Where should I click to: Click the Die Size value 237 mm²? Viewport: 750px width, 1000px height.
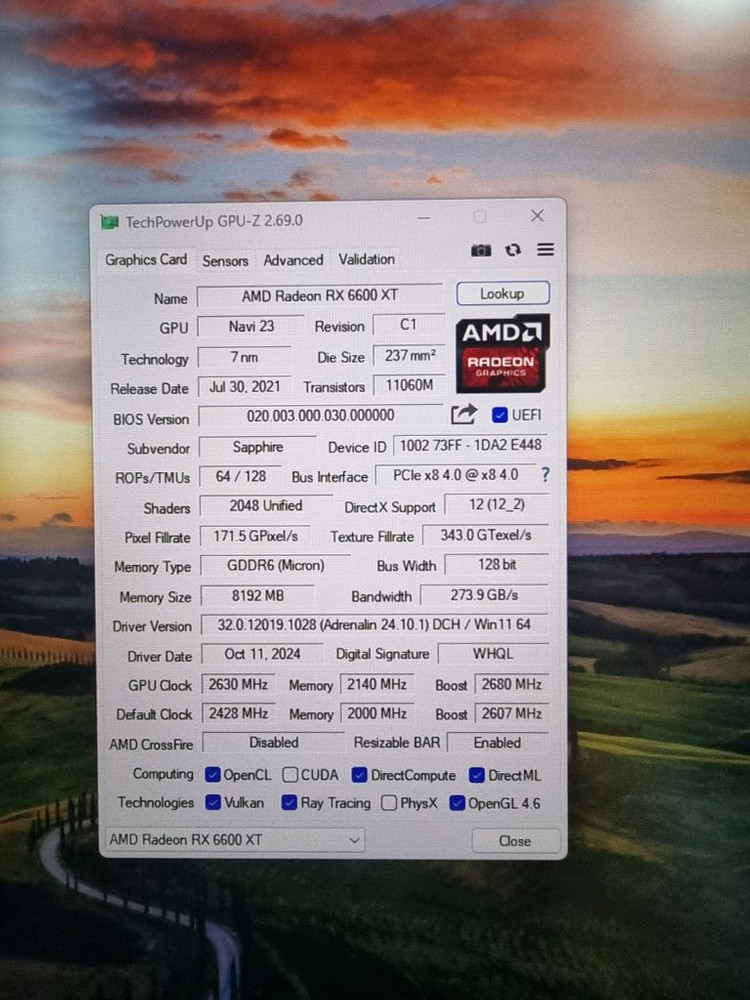point(409,355)
